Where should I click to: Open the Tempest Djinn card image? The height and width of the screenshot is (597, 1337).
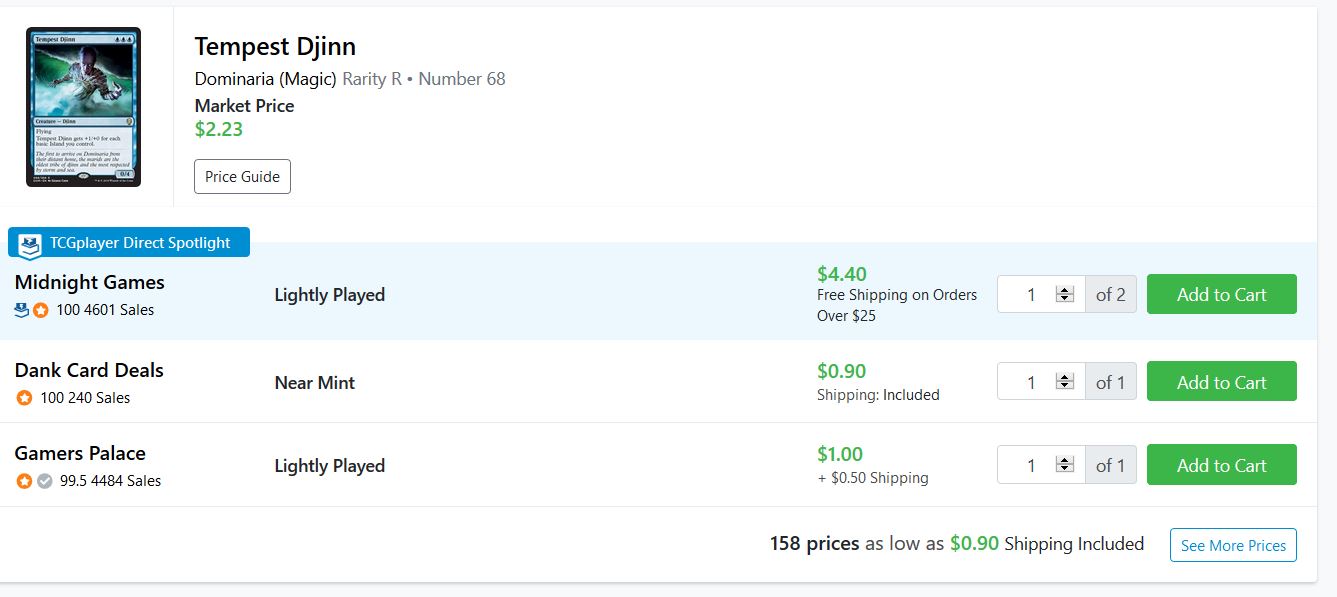point(83,106)
